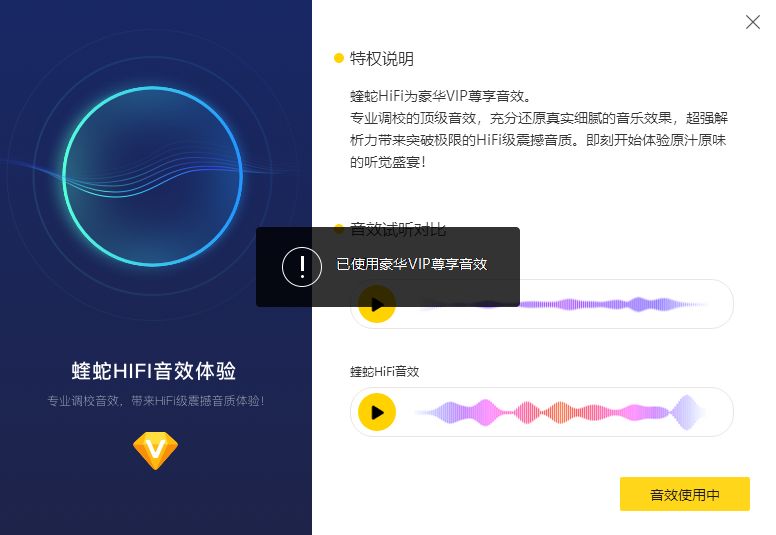Click the 蝰蛇HIFI音效体验 title

coord(153,371)
